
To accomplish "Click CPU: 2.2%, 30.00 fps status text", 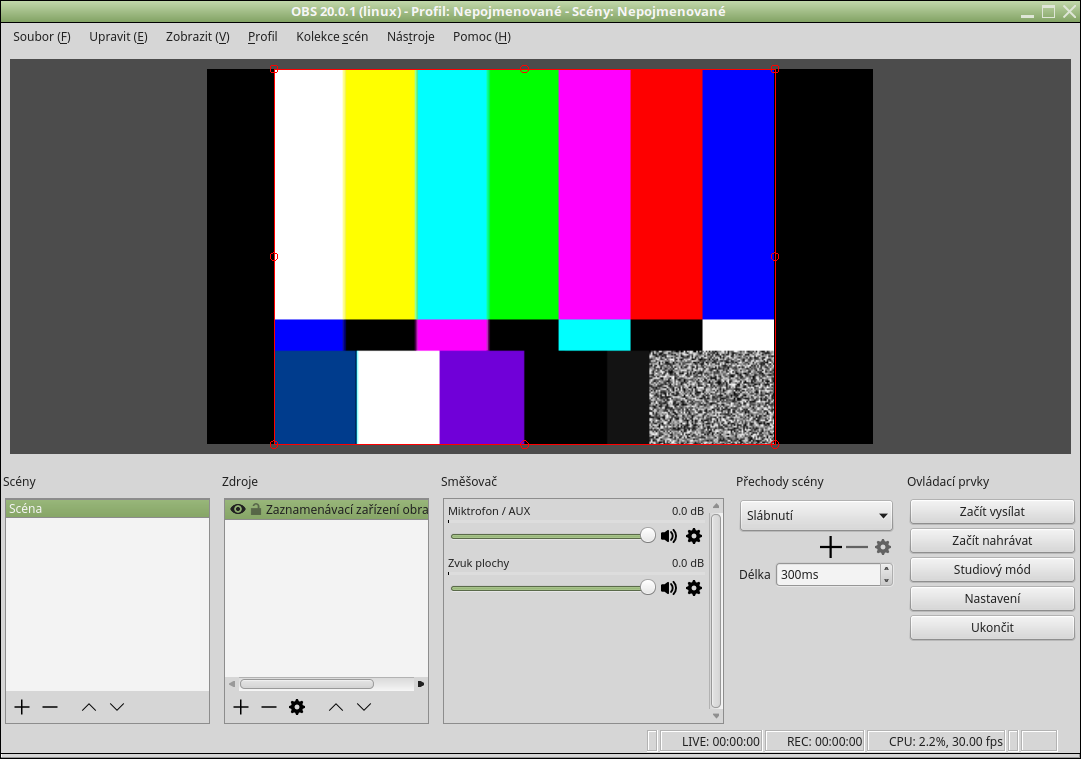I will coord(946,742).
